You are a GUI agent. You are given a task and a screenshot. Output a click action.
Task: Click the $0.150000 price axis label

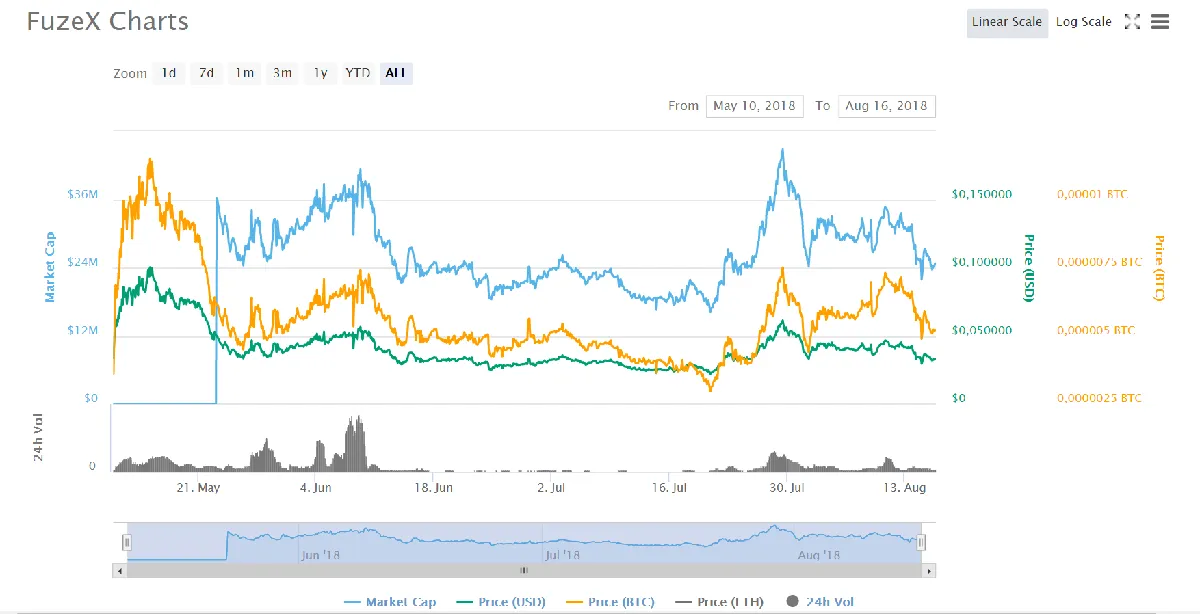pyautogui.click(x=981, y=194)
